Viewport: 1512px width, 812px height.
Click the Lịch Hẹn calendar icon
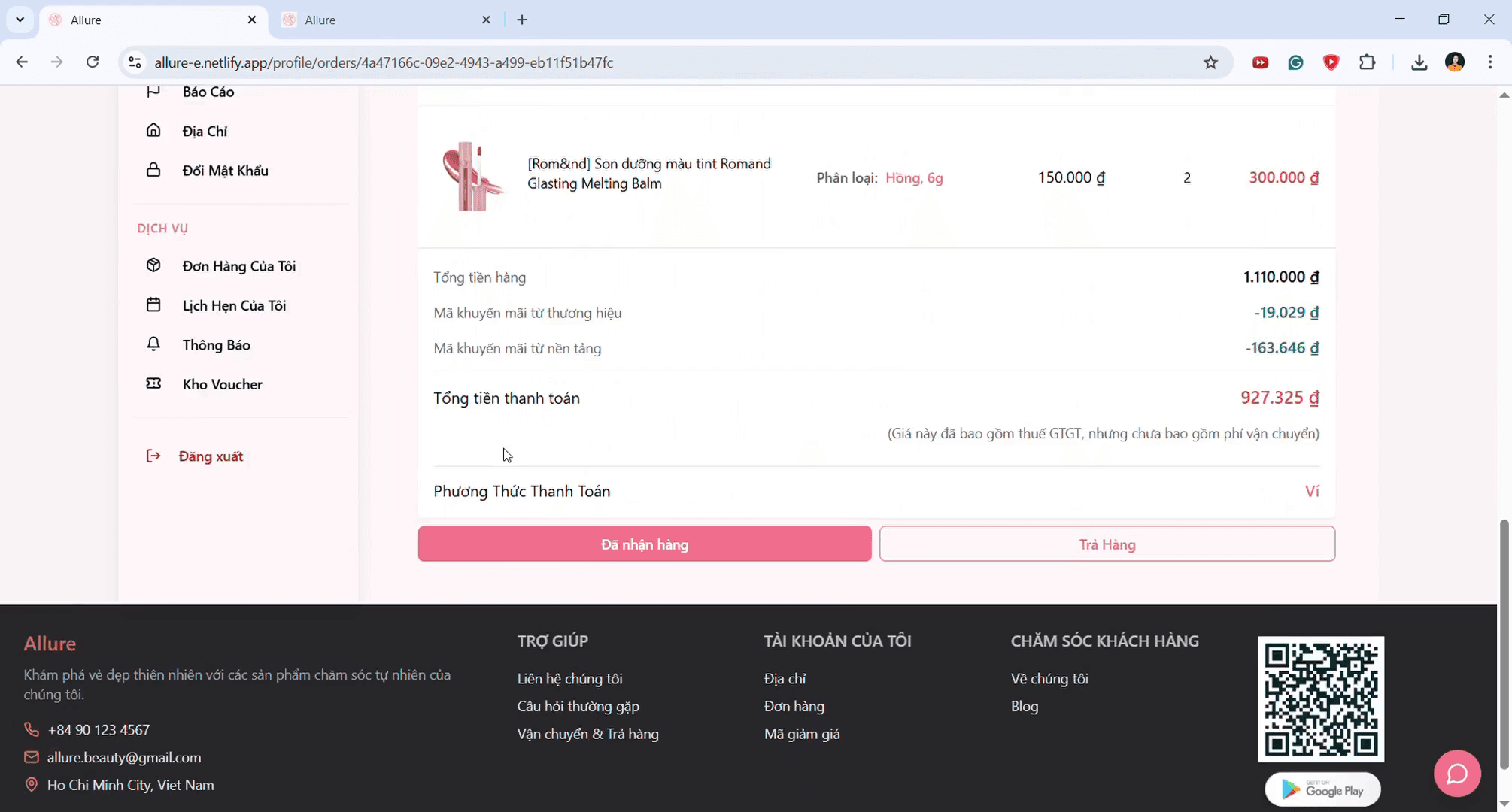153,304
